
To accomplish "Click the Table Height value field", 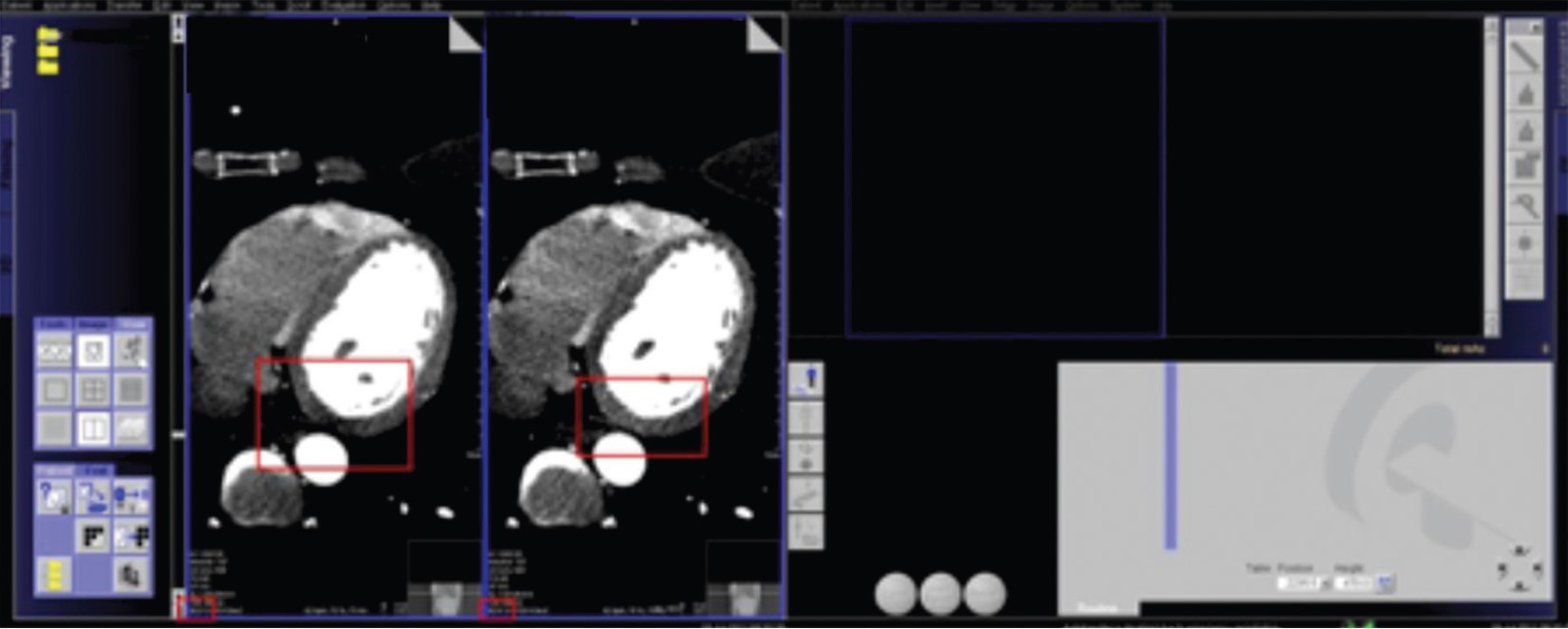I will [1353, 583].
